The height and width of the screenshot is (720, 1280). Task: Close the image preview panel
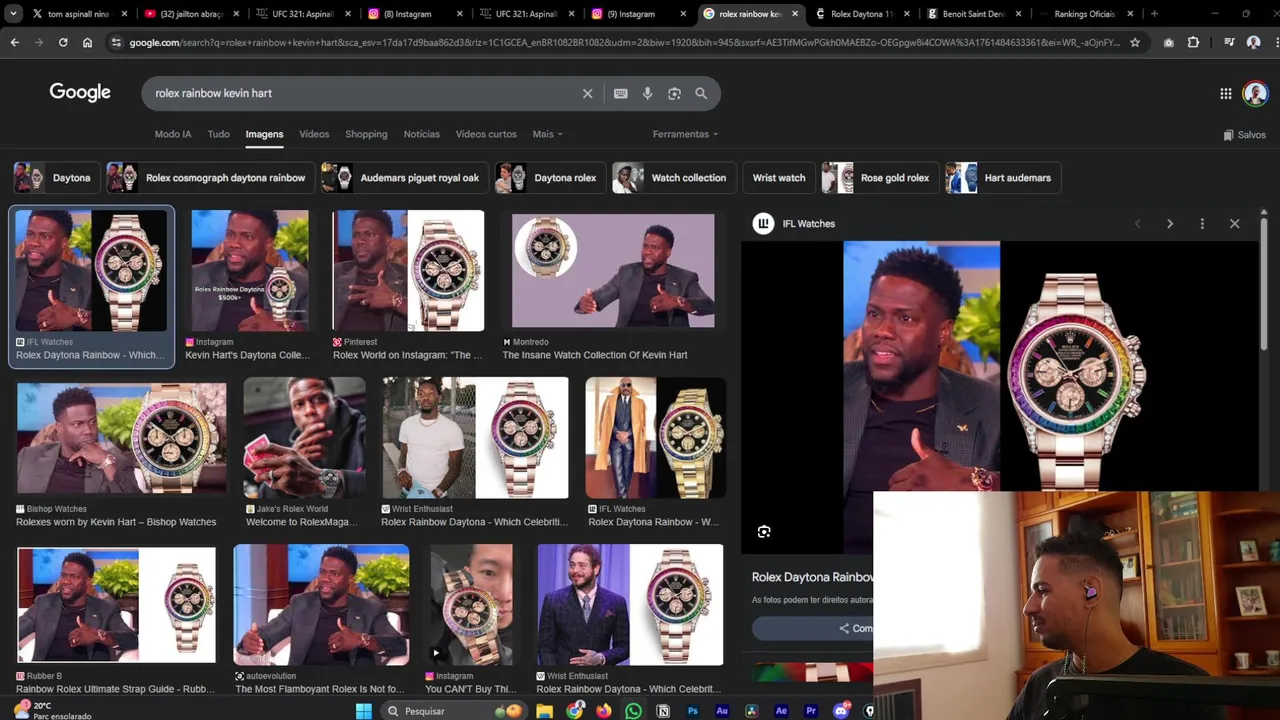(1235, 224)
